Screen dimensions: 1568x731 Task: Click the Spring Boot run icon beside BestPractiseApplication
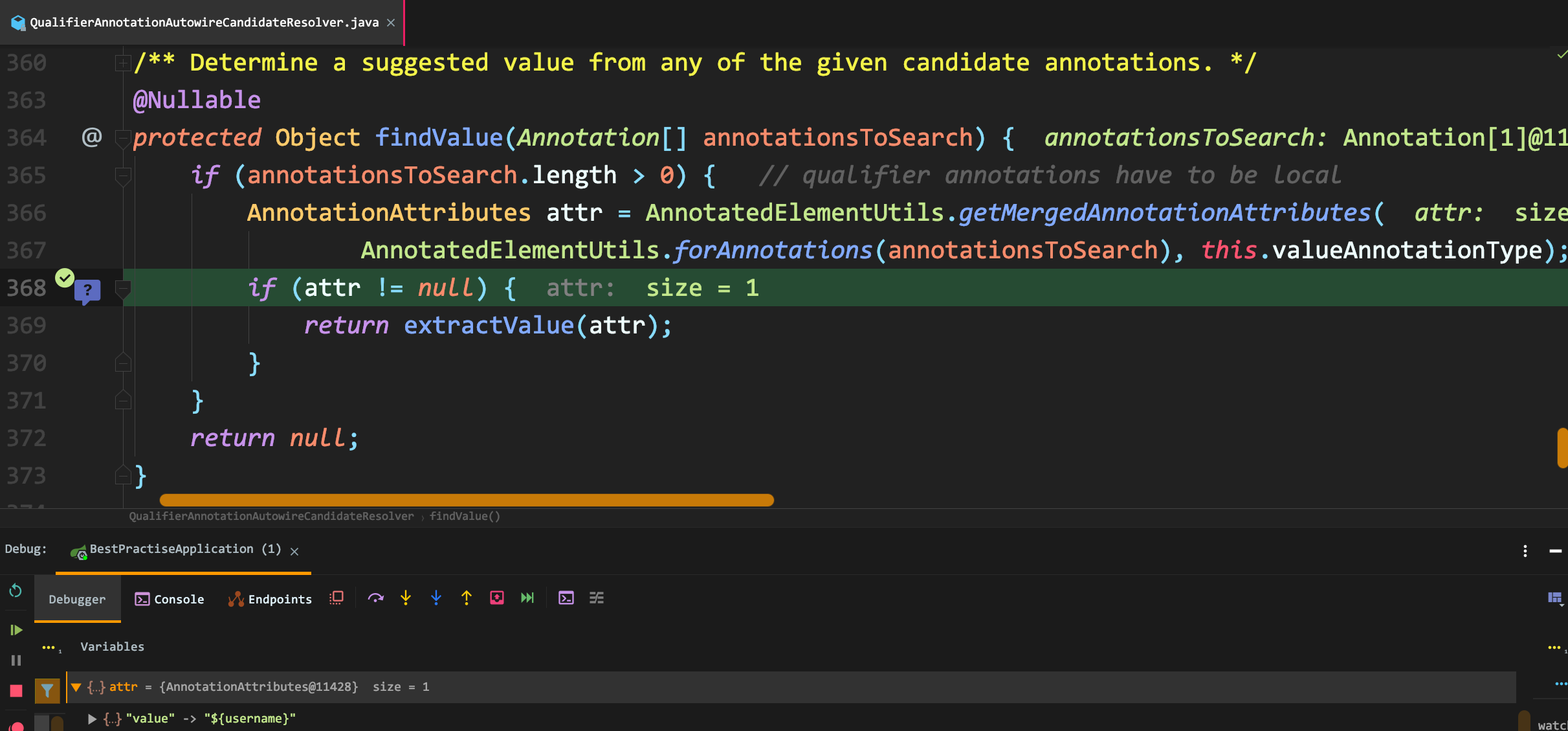78,552
